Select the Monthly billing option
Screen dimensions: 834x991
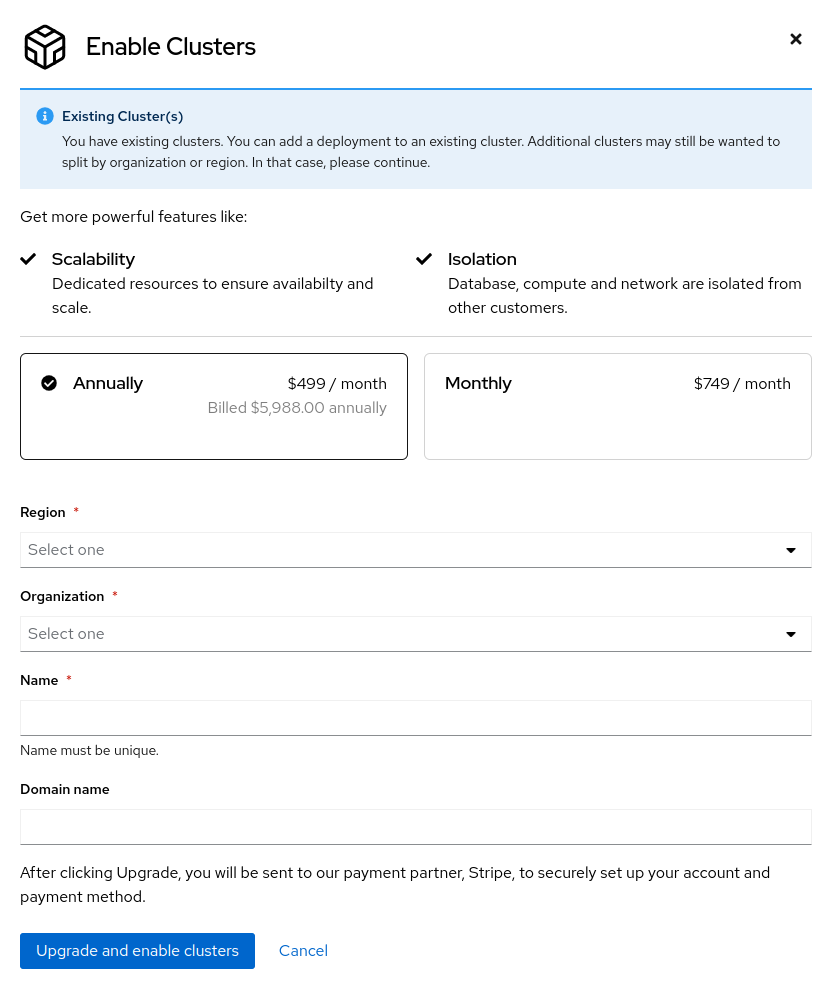(618, 406)
